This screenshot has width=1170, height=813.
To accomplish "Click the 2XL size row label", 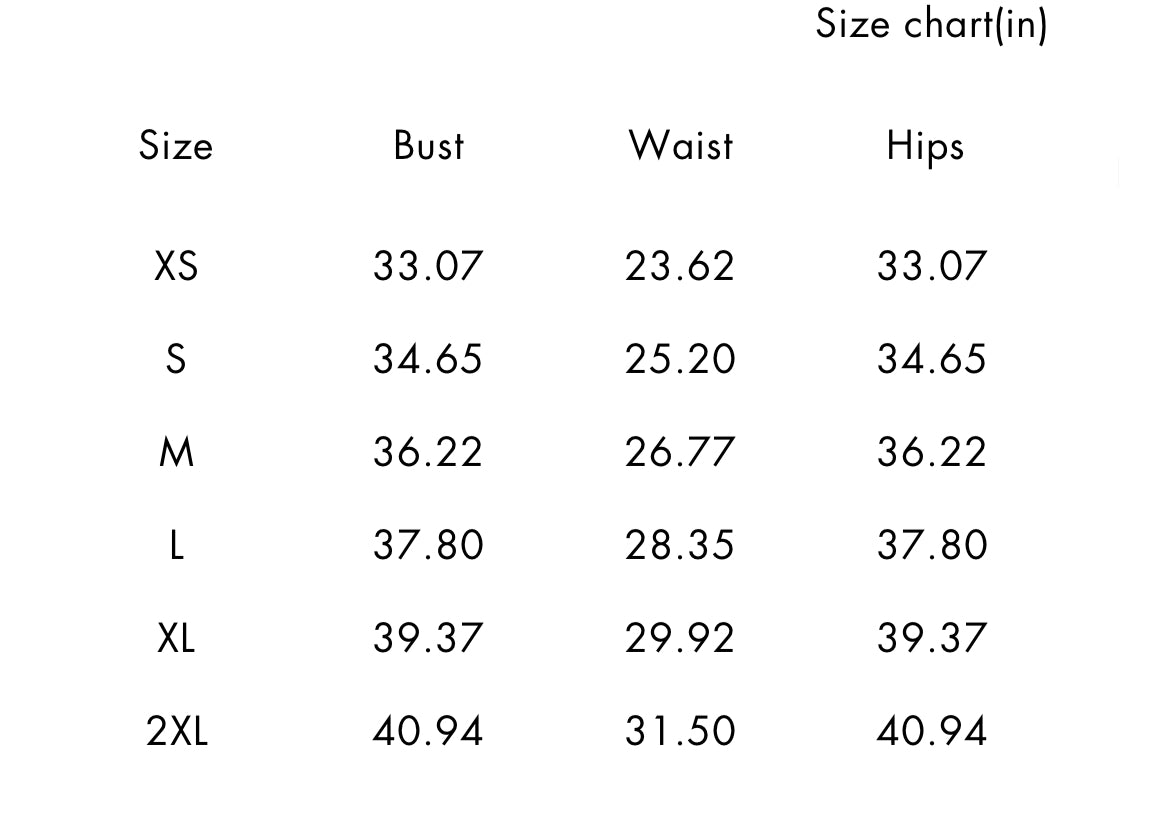I will 177,731.
